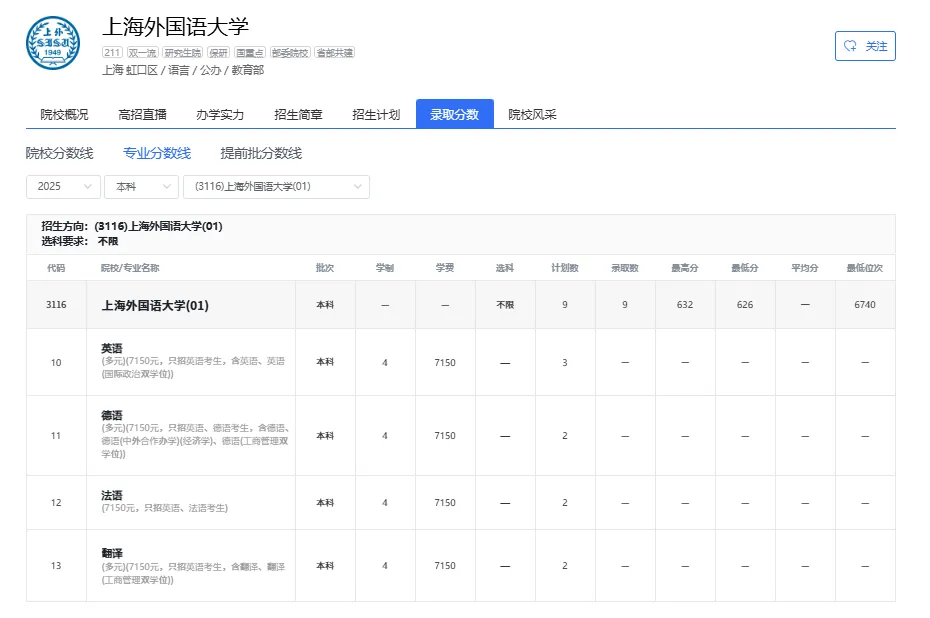Screen dimensions: 930x618
Task: Click the 计划数 column header
Action: click(565, 268)
